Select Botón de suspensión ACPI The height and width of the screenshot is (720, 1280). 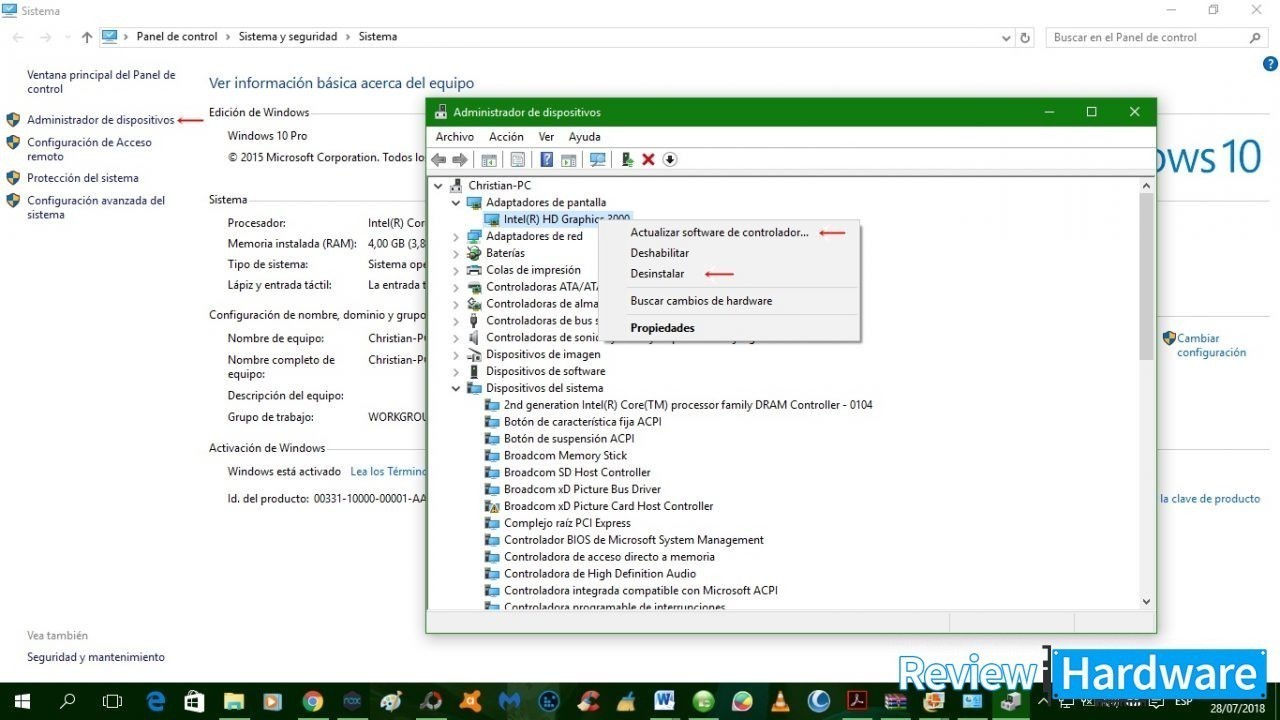(569, 438)
